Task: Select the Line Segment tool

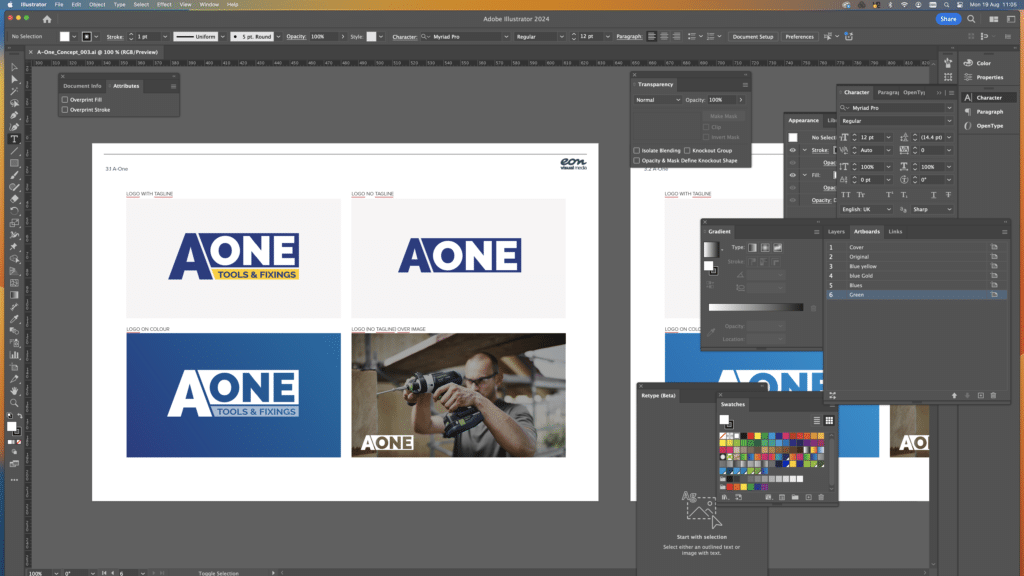Action: (14, 151)
